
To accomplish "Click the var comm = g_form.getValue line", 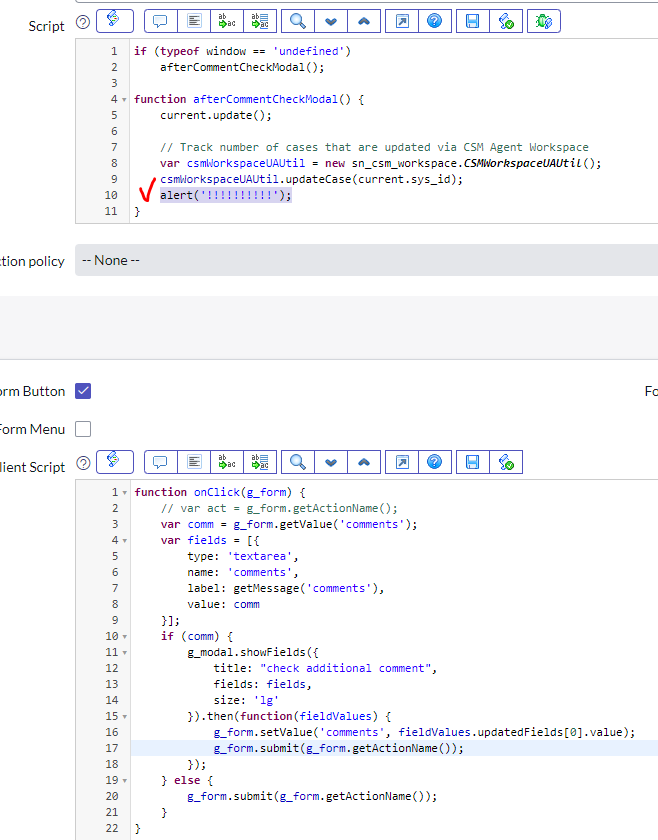I will pyautogui.click(x=289, y=524).
